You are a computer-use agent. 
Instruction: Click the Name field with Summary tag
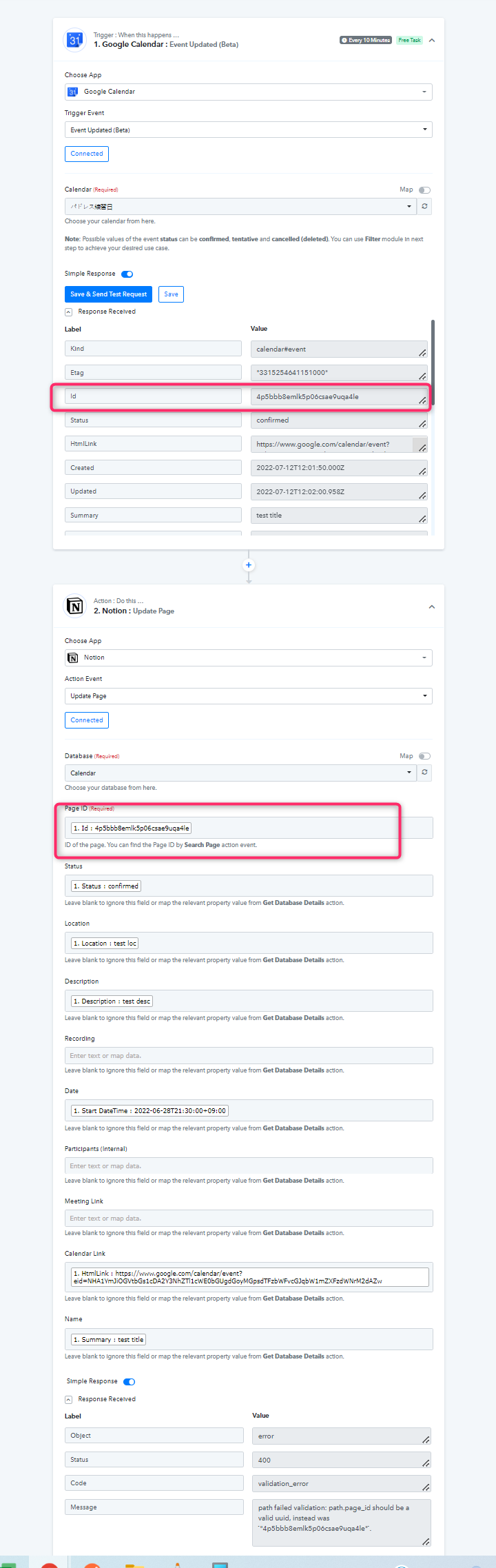[249, 1339]
